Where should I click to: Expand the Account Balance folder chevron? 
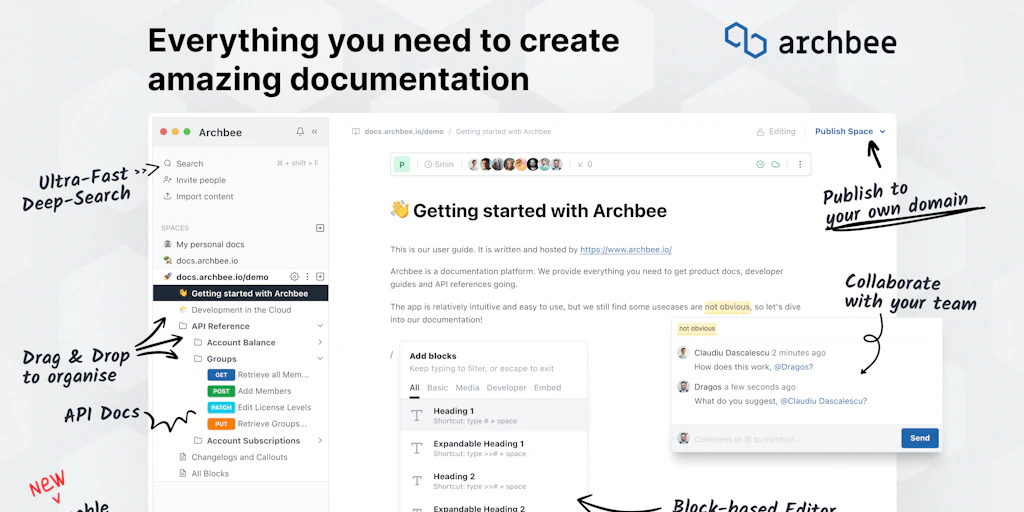tap(320, 342)
